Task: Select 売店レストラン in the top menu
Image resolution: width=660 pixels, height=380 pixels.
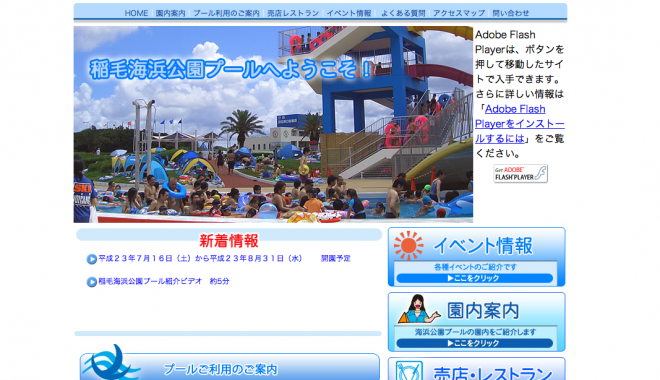Action: (293, 13)
